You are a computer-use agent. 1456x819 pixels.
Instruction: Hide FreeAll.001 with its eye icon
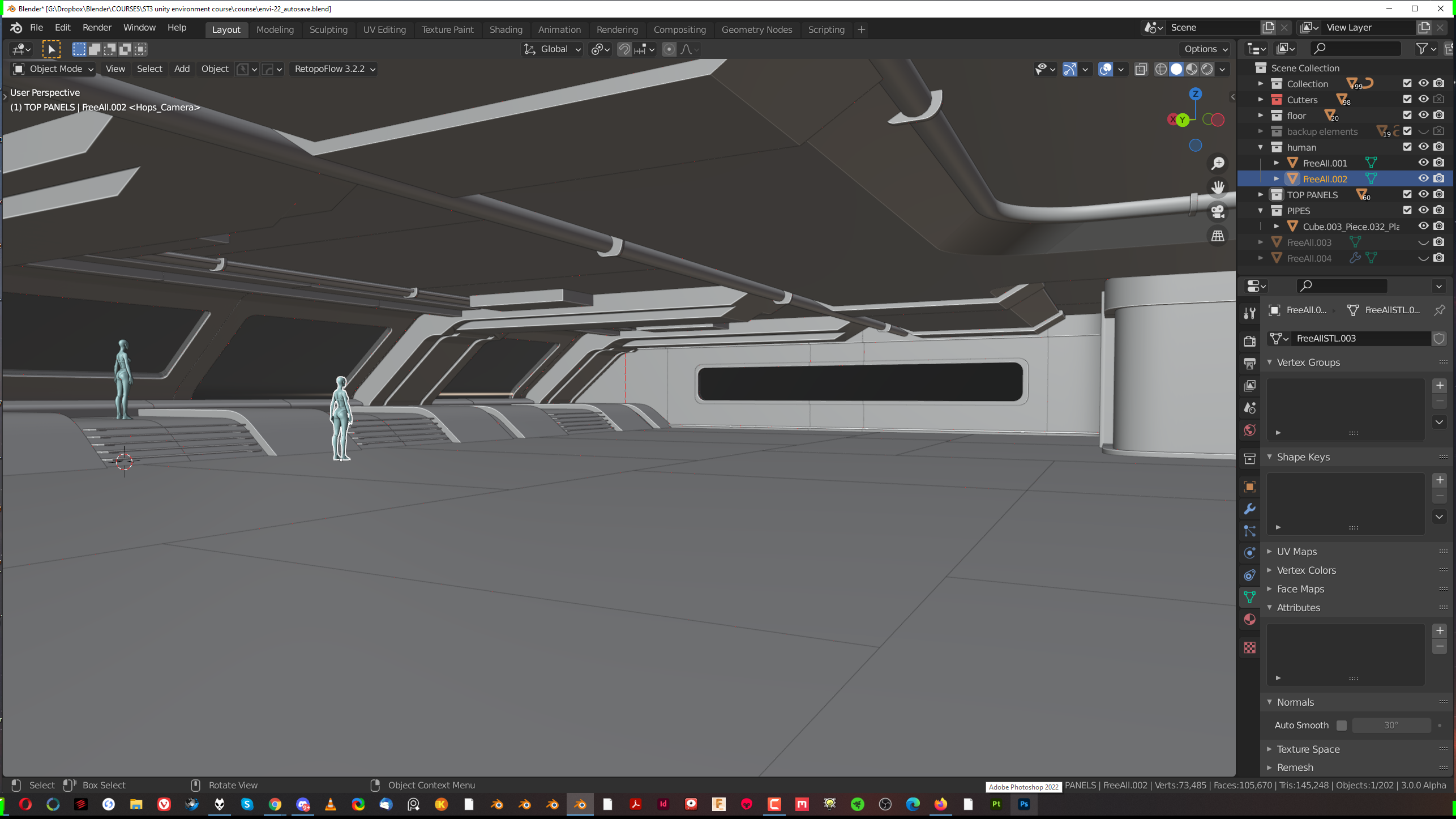coord(1423,163)
